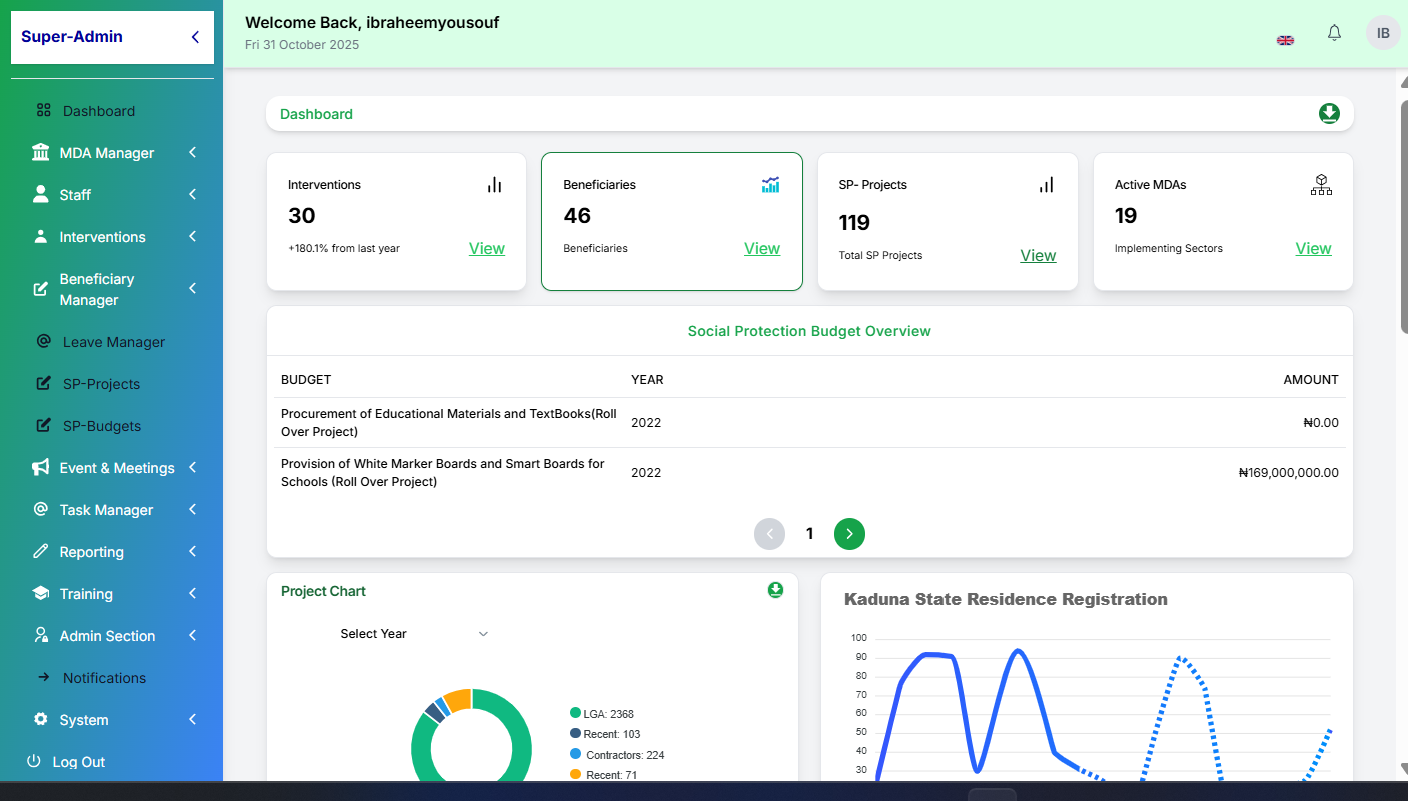Click the Beneficiaries chart icon
Viewport: 1408px width, 801px height.
click(x=770, y=185)
